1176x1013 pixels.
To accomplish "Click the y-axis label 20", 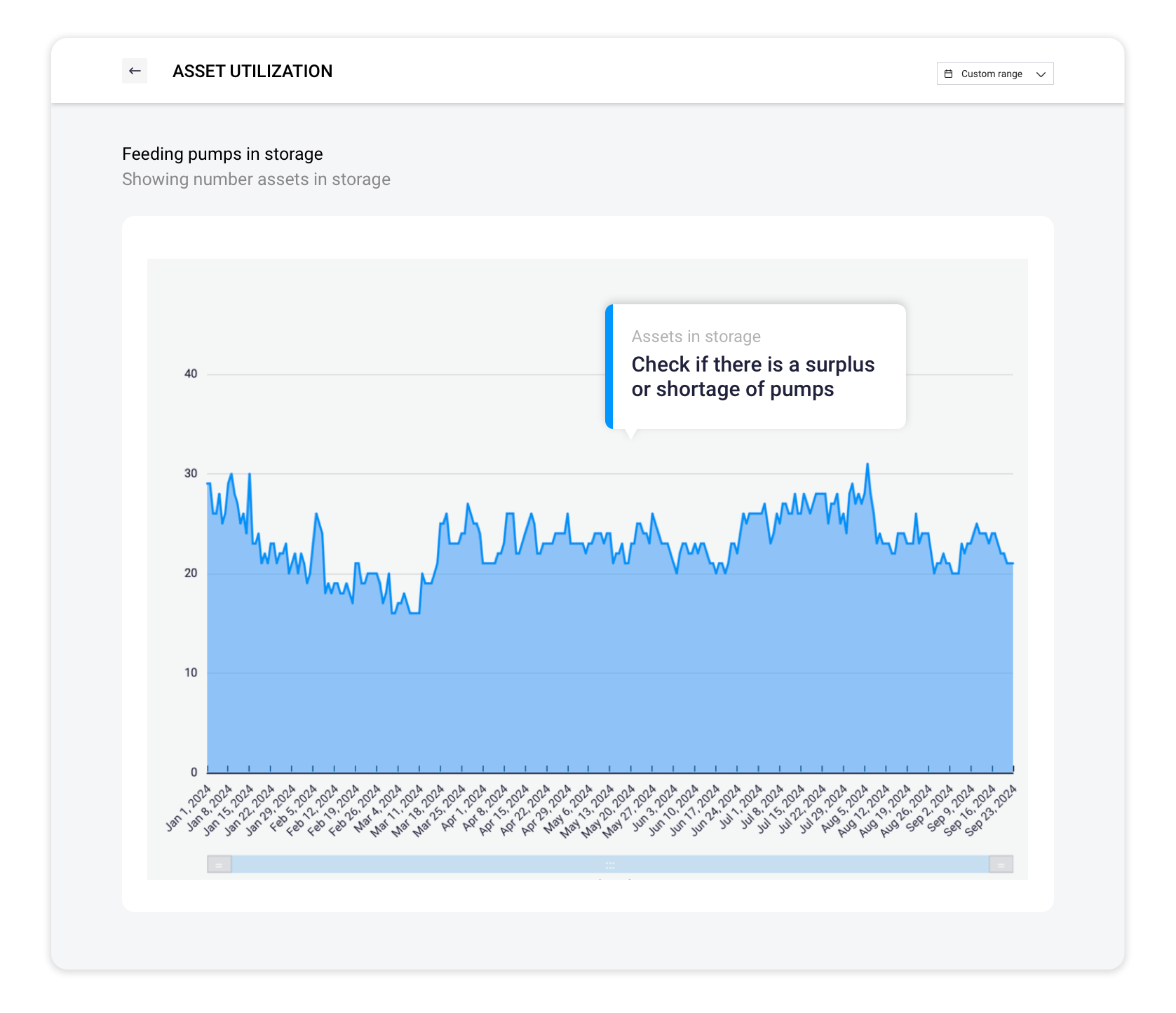I will click(191, 573).
